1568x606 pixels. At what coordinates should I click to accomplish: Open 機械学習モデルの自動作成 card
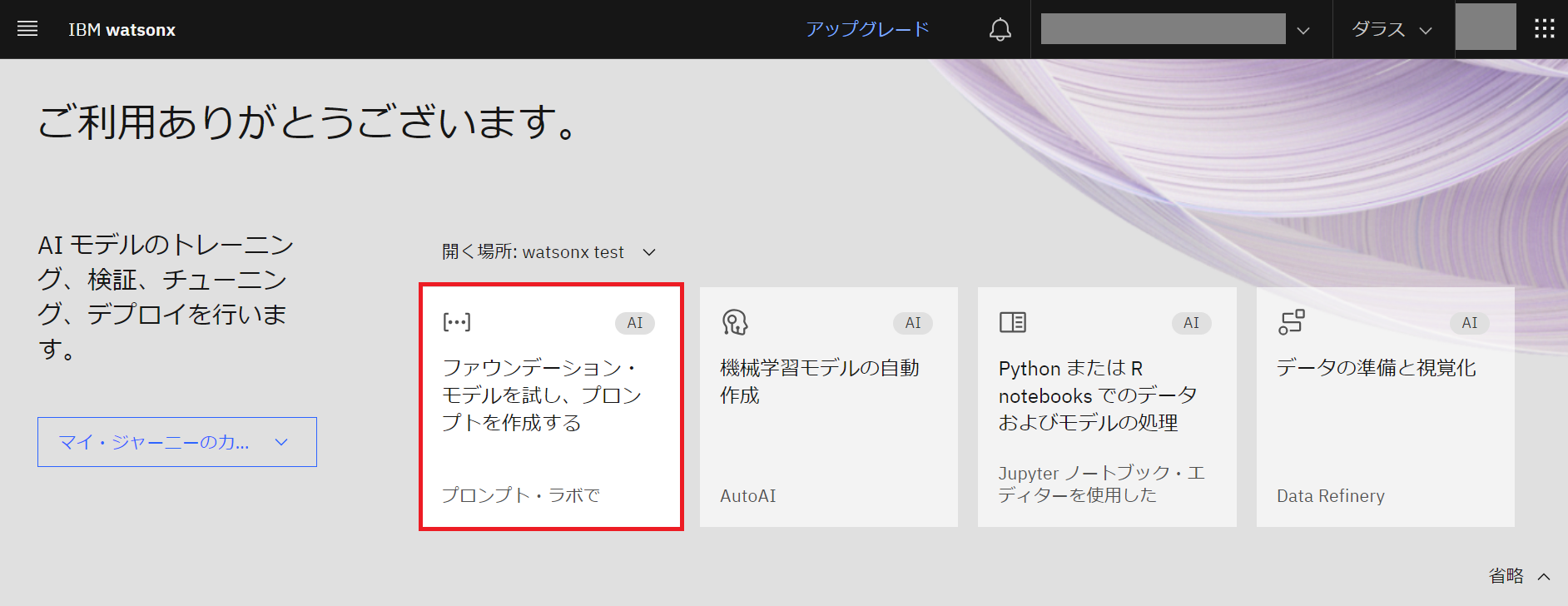click(x=828, y=407)
